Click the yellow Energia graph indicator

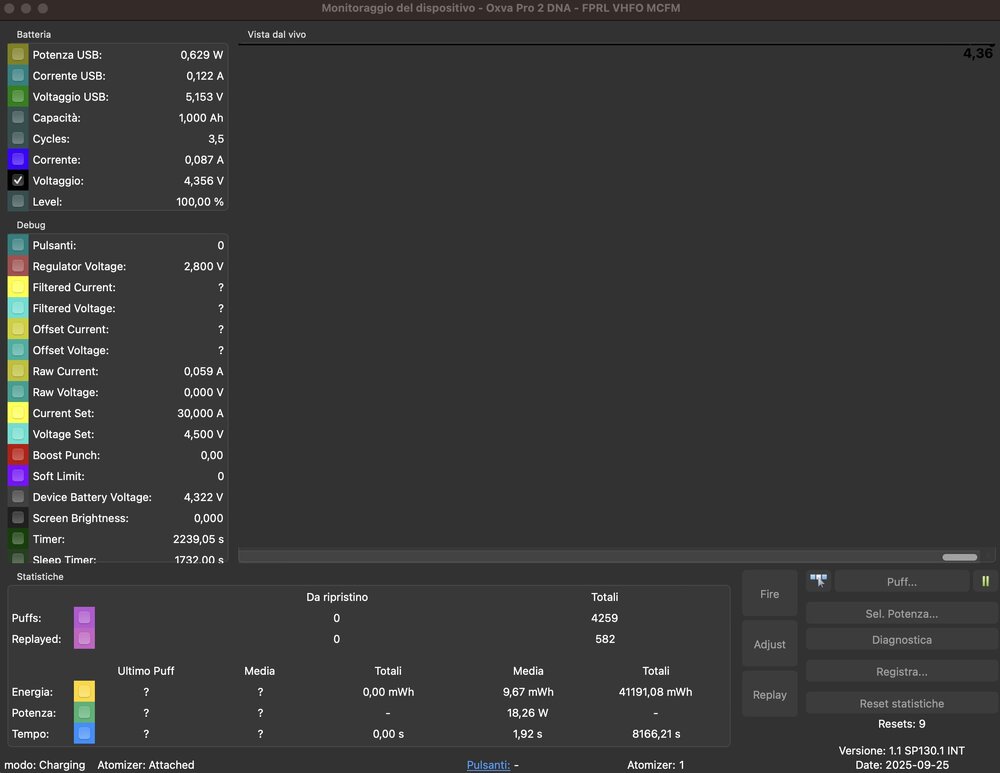[x=85, y=692]
